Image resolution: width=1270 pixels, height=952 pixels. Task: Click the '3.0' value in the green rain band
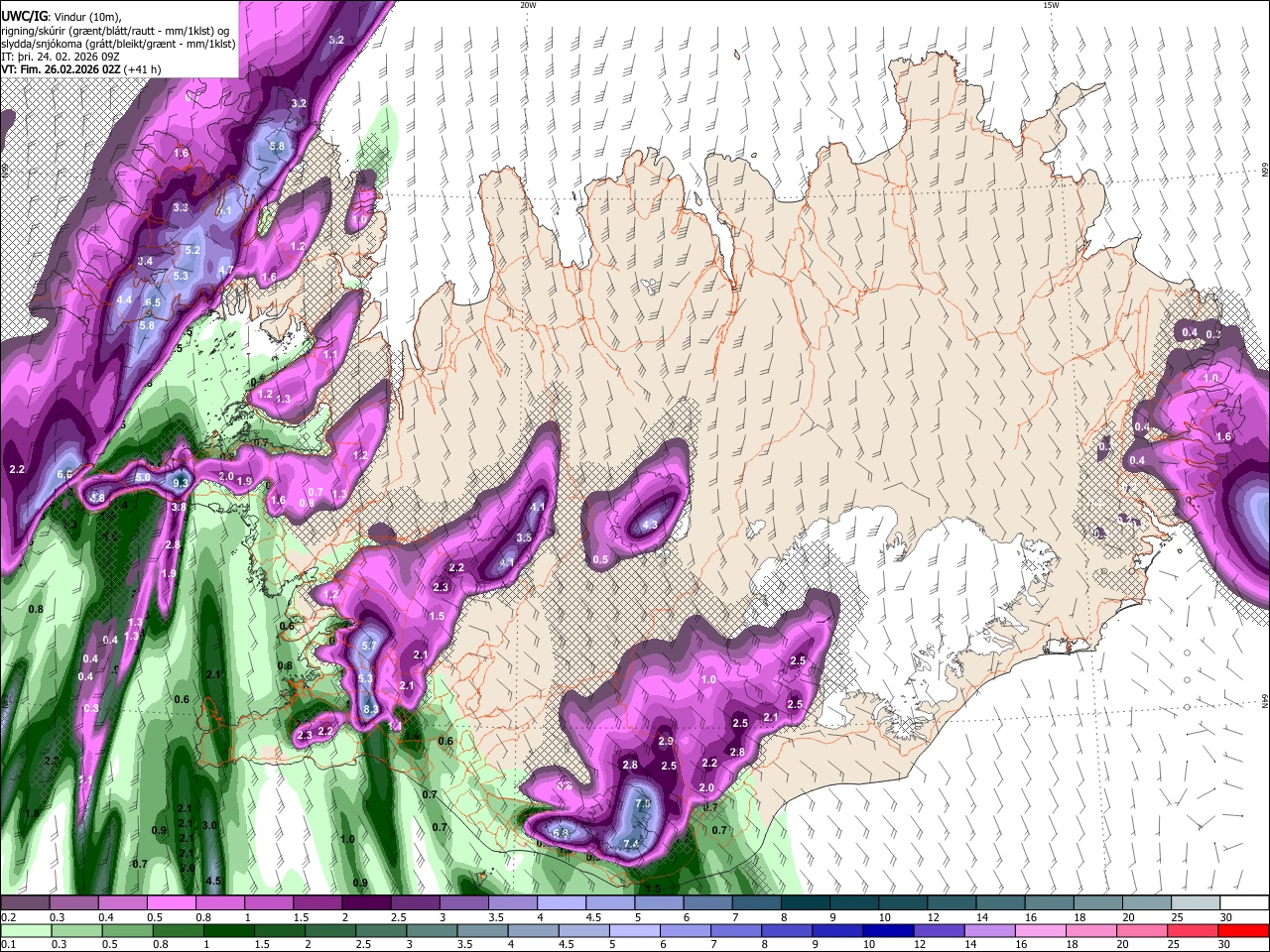209,825
